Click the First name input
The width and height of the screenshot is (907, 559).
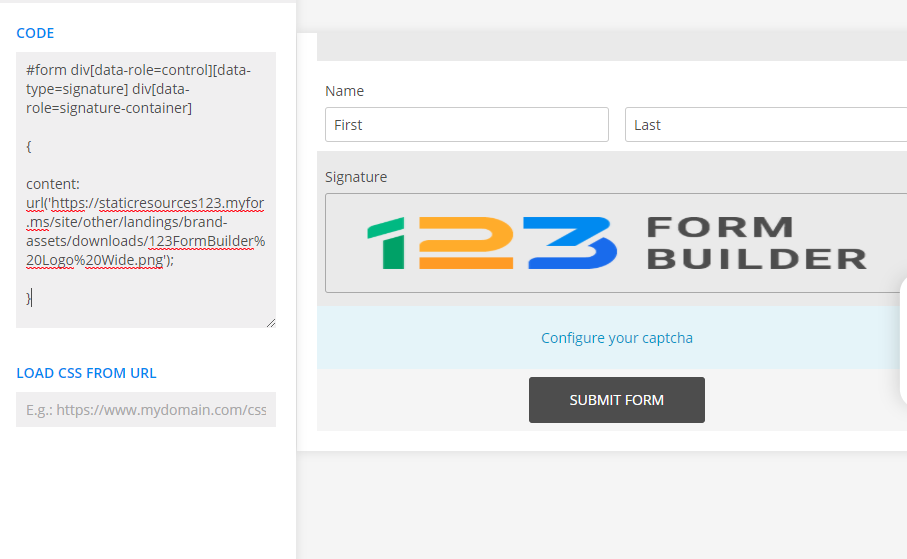pyautogui.click(x=467, y=124)
